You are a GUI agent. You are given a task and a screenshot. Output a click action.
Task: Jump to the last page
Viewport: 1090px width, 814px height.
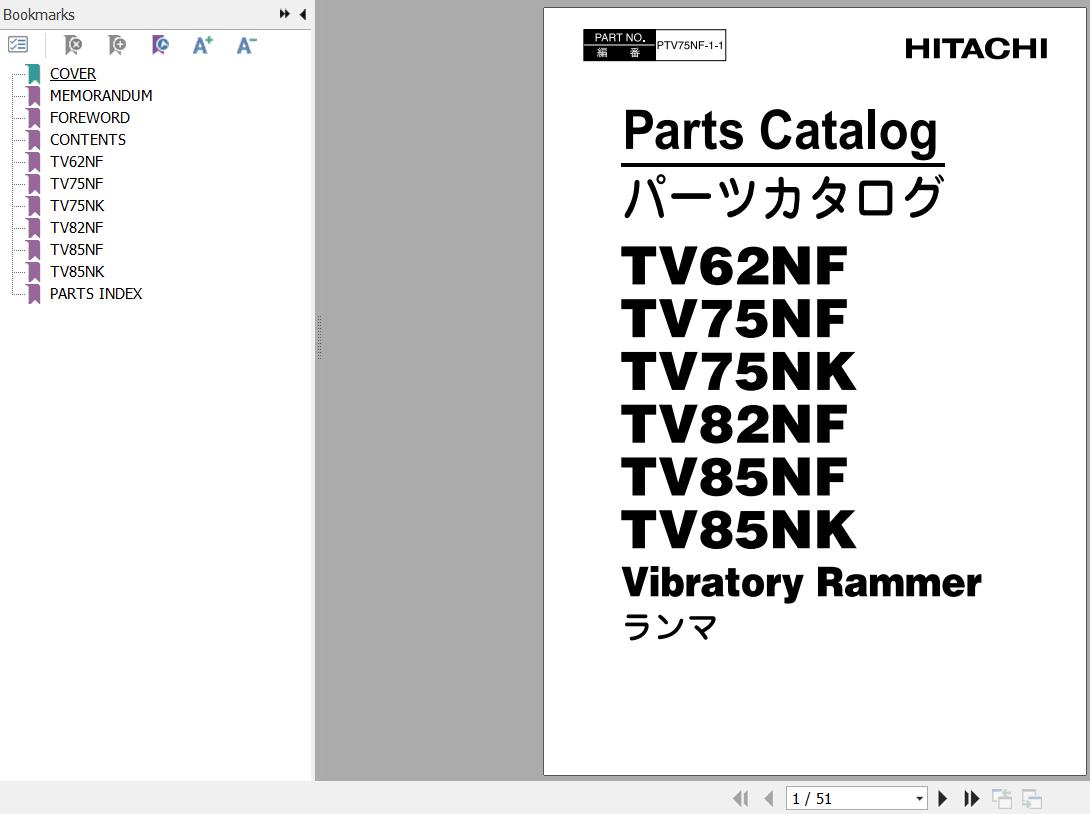coord(971,799)
